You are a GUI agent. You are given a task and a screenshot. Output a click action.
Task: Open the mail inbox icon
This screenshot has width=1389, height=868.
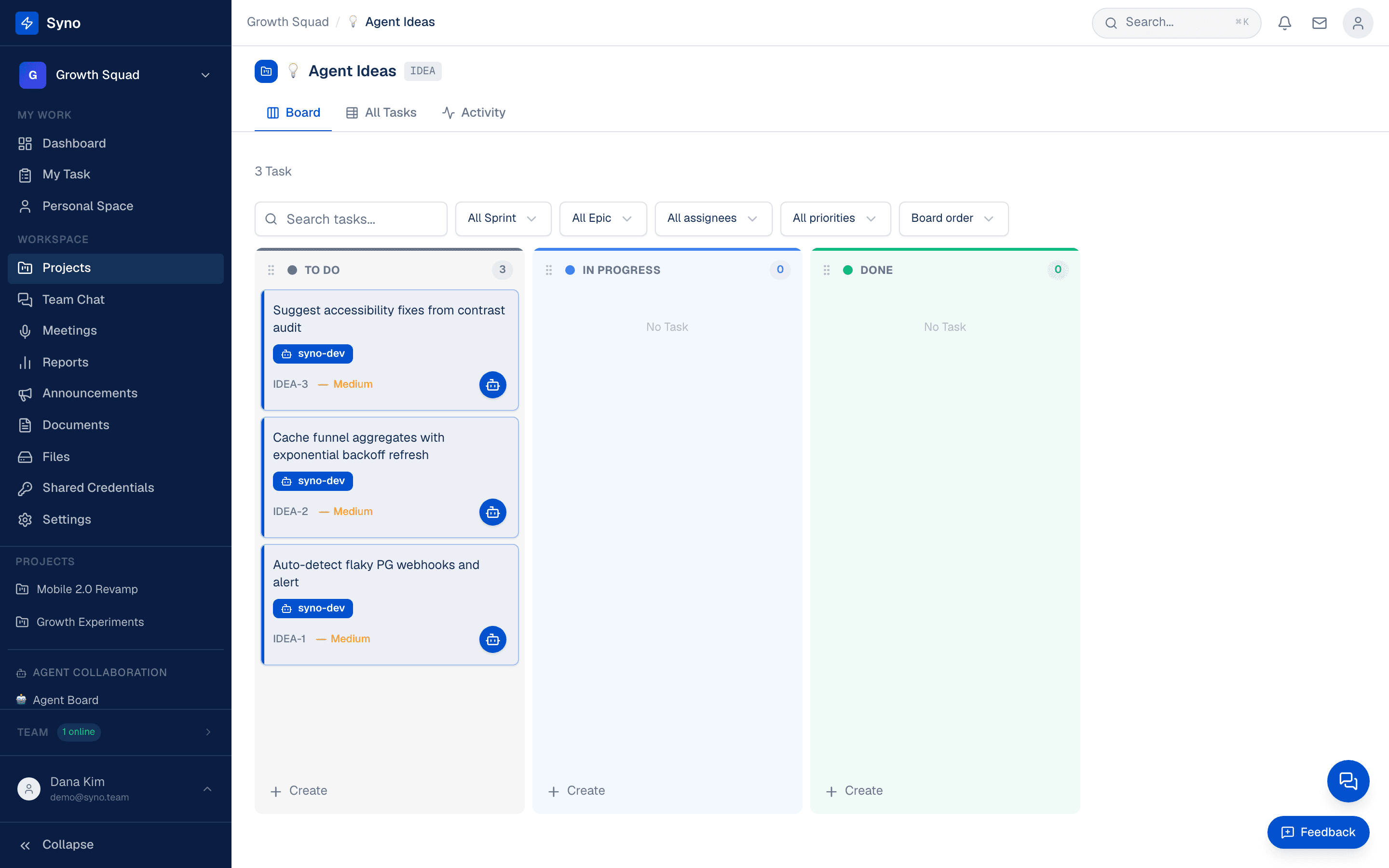pos(1319,23)
